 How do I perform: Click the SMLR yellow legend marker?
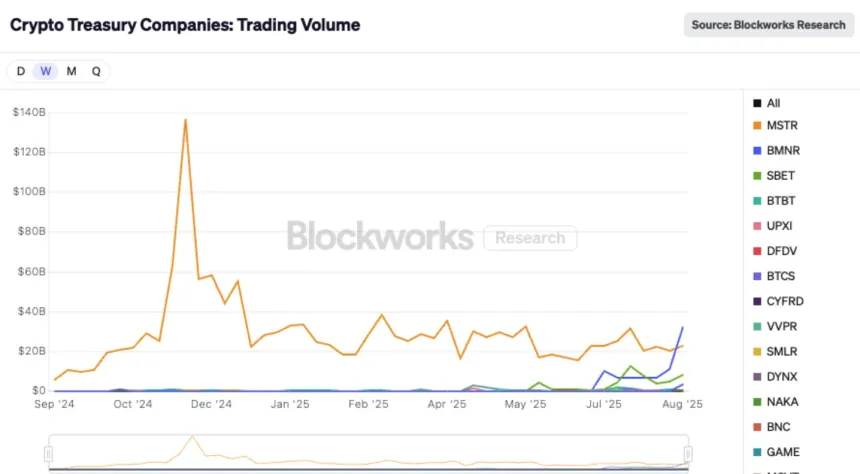(759, 351)
